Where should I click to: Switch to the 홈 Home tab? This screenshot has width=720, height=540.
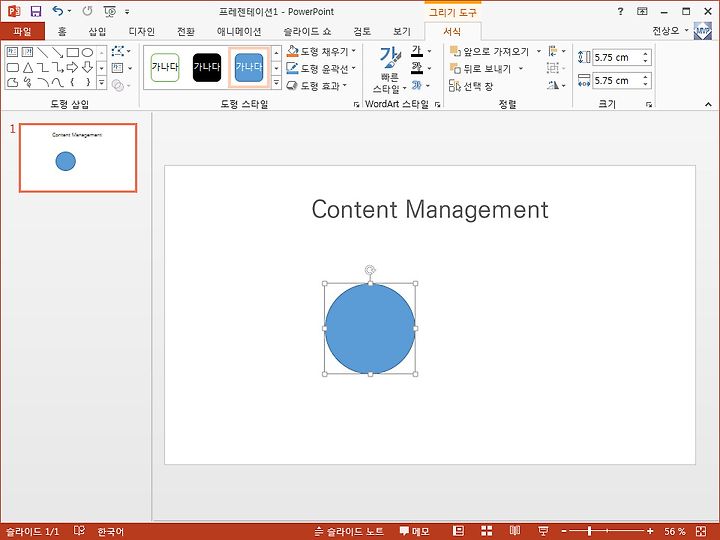pyautogui.click(x=62, y=31)
